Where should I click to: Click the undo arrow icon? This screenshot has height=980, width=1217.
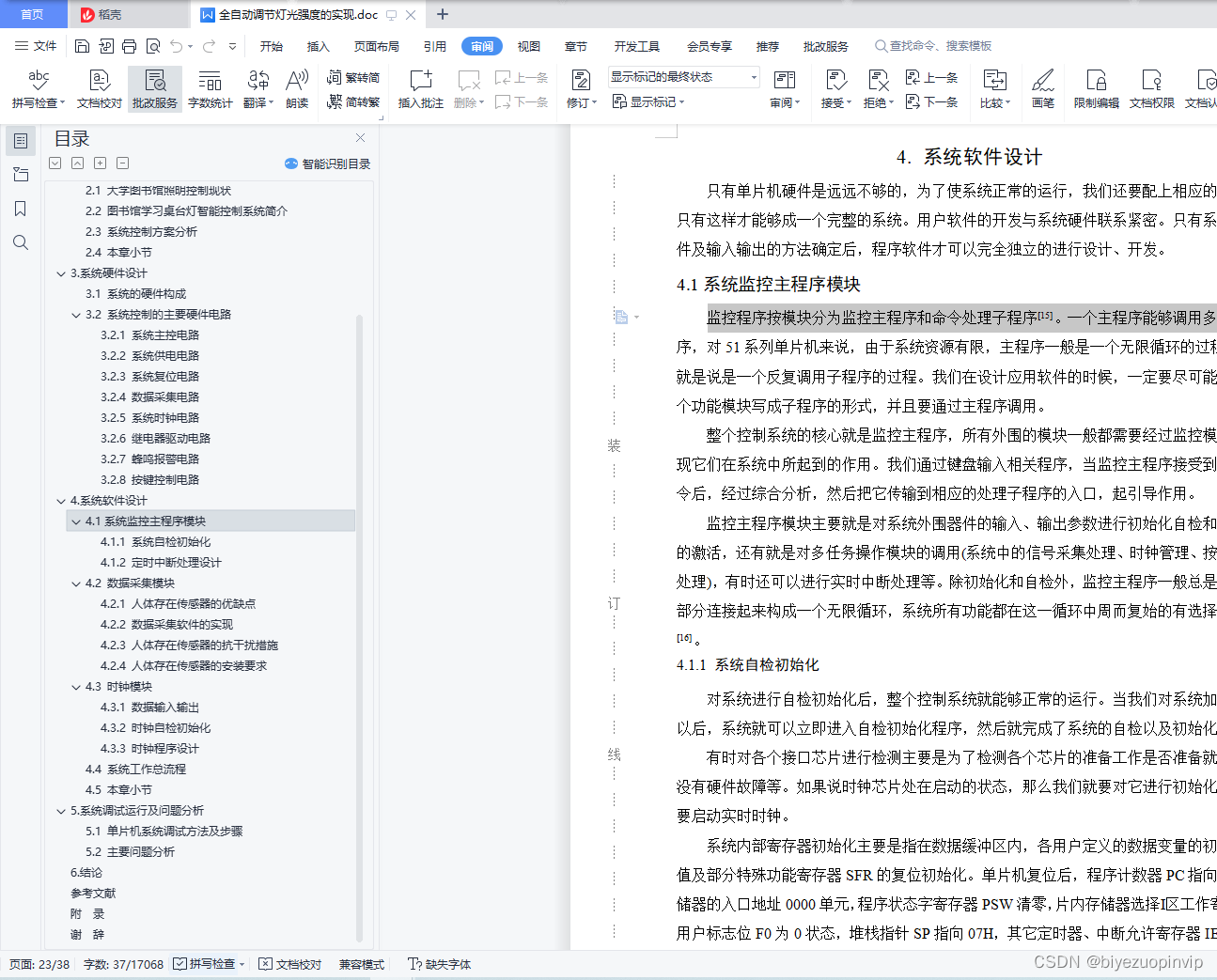(x=178, y=46)
